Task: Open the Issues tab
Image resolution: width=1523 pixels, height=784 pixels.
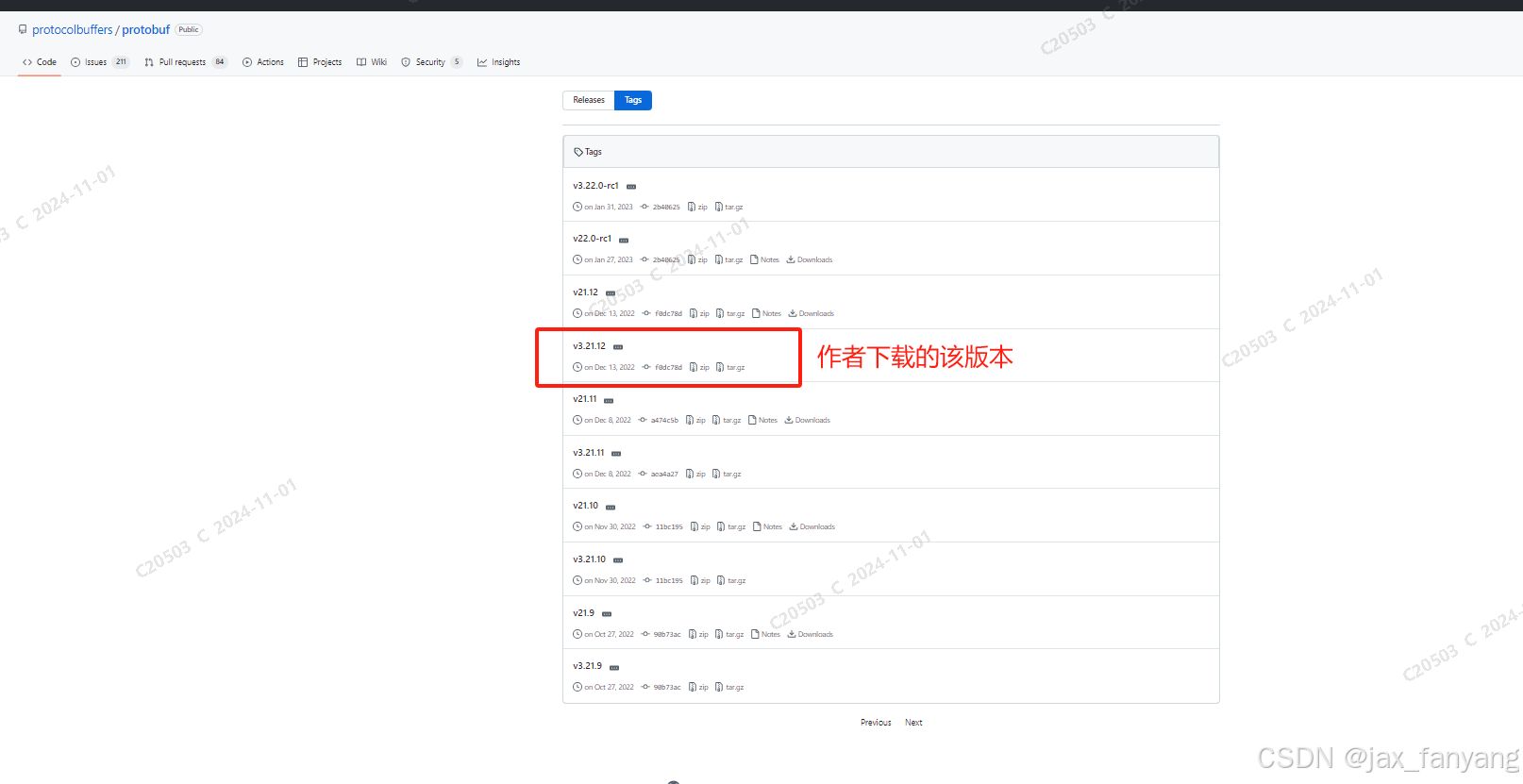Action: [x=99, y=62]
